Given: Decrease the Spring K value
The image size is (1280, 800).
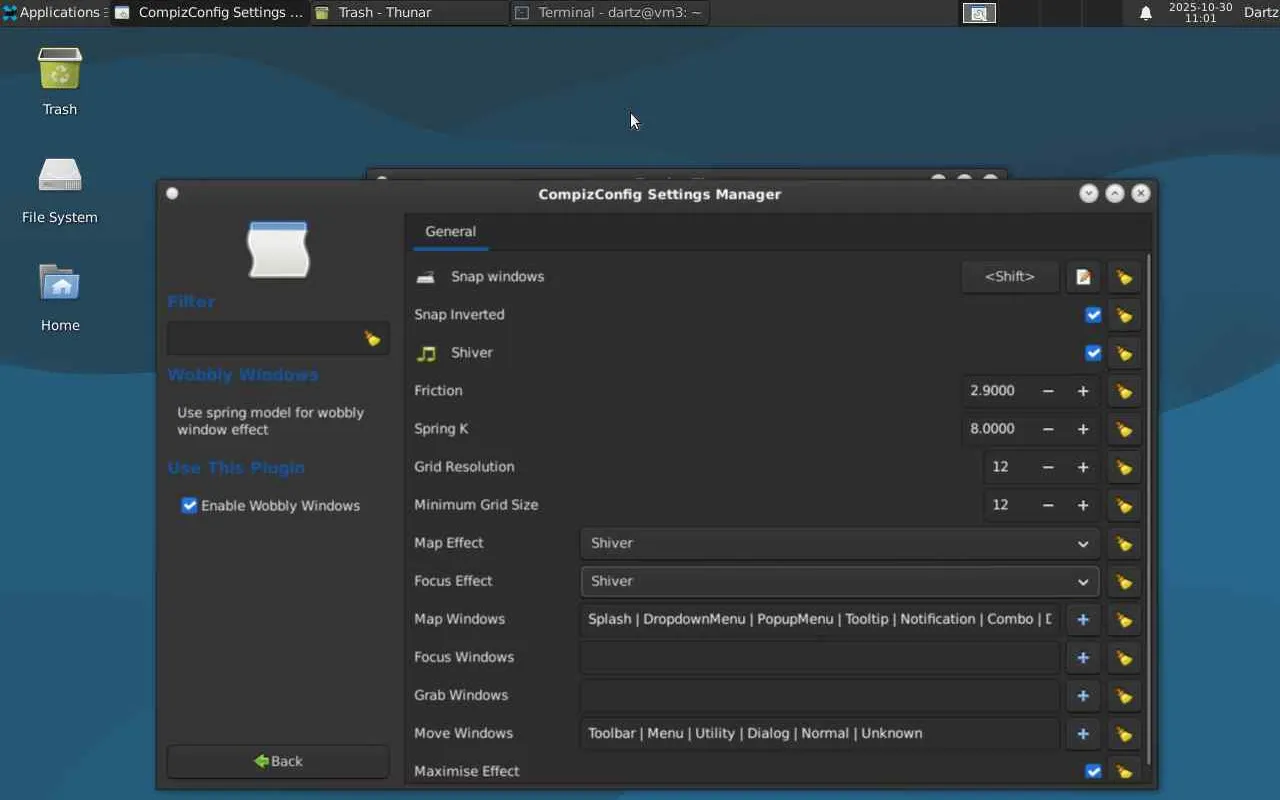Looking at the screenshot, I should tap(1048, 429).
